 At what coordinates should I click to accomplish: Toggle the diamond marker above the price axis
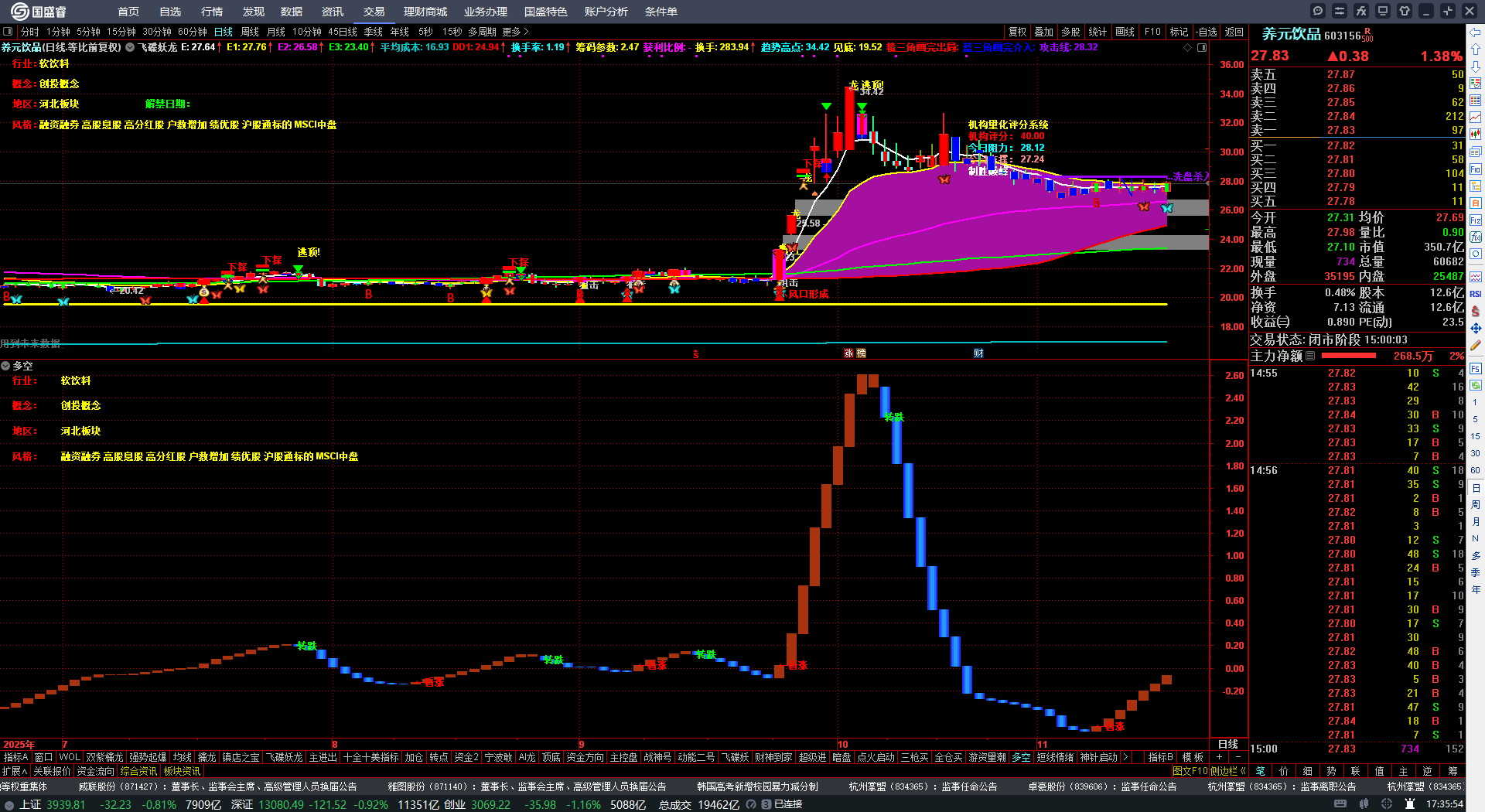point(1188,47)
